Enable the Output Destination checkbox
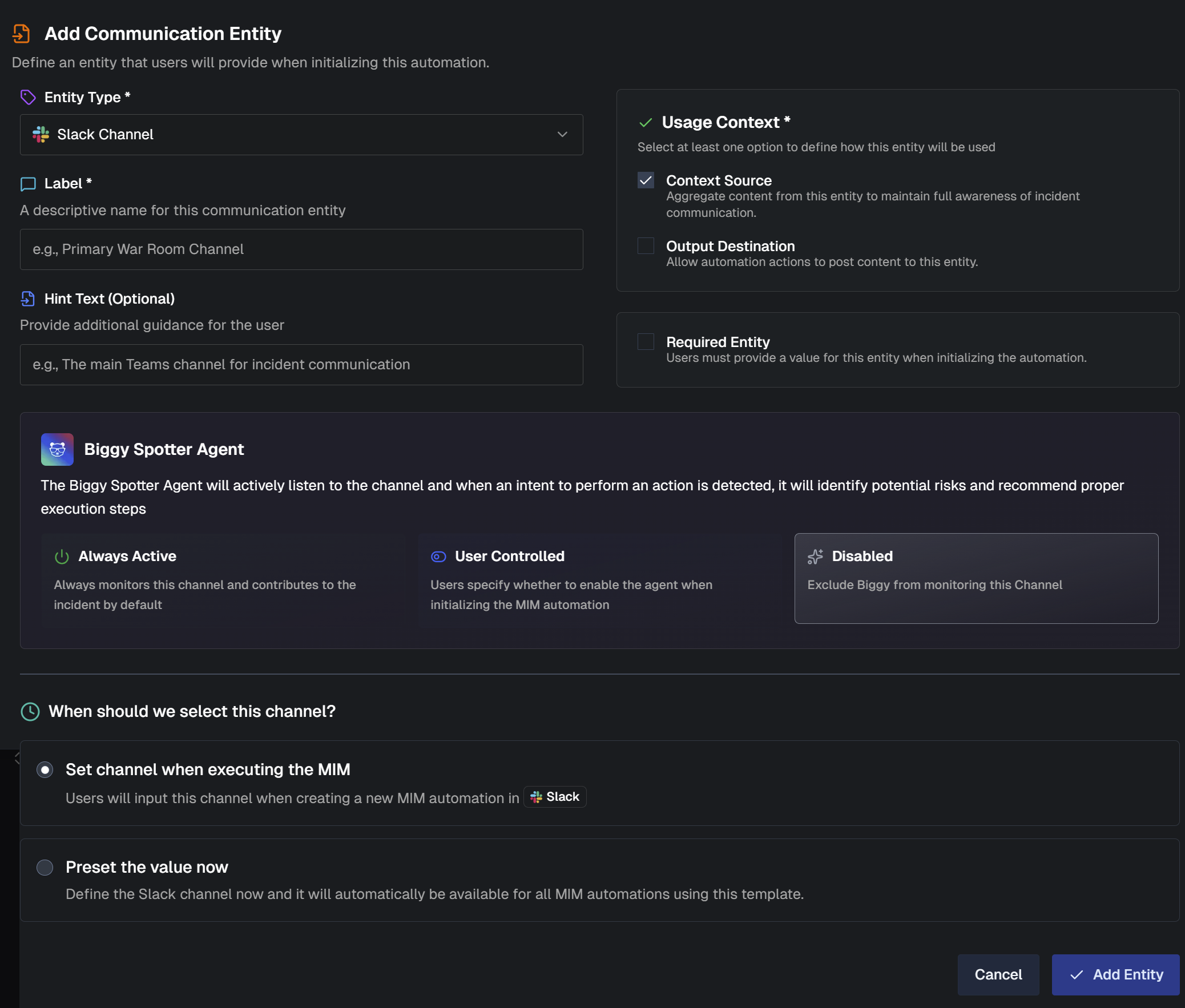 pos(646,246)
